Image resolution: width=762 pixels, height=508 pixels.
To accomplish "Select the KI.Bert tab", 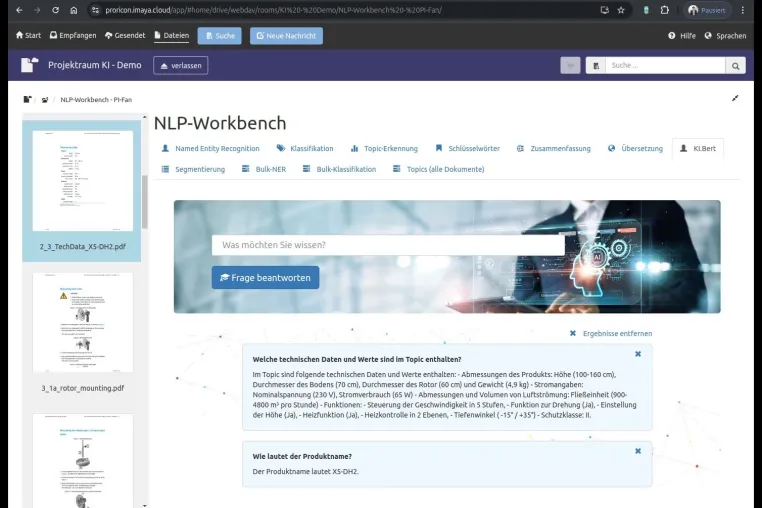I will coord(698,148).
